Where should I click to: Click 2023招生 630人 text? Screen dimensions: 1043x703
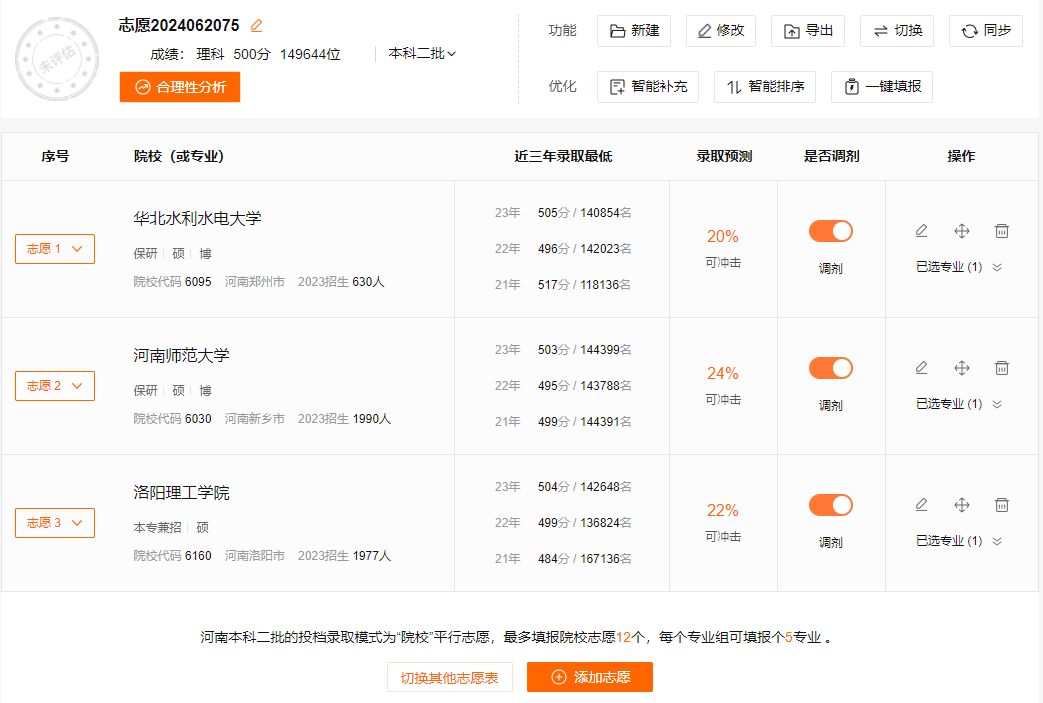341,282
